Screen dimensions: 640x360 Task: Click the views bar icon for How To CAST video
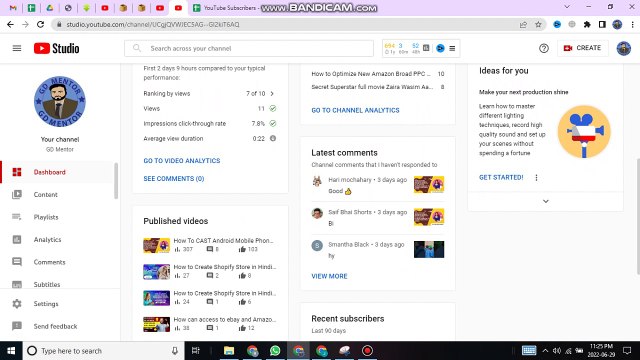[177, 249]
